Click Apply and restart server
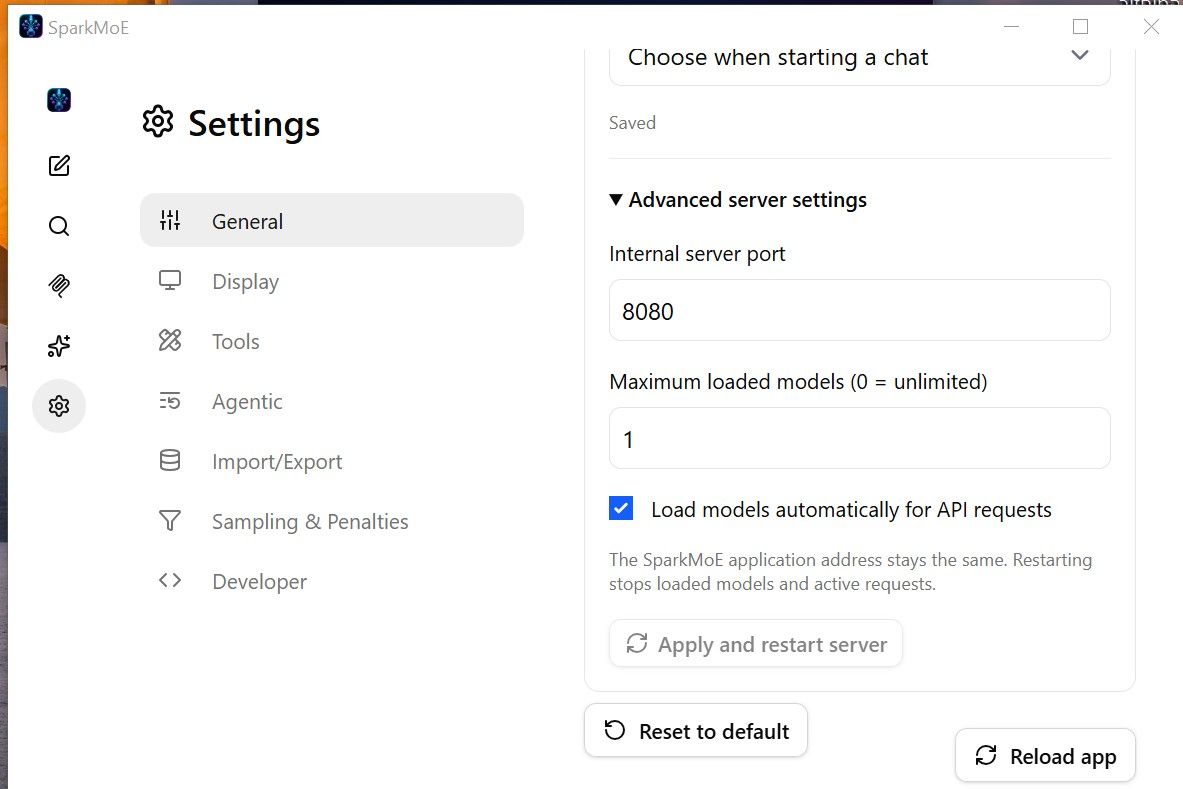 point(756,643)
